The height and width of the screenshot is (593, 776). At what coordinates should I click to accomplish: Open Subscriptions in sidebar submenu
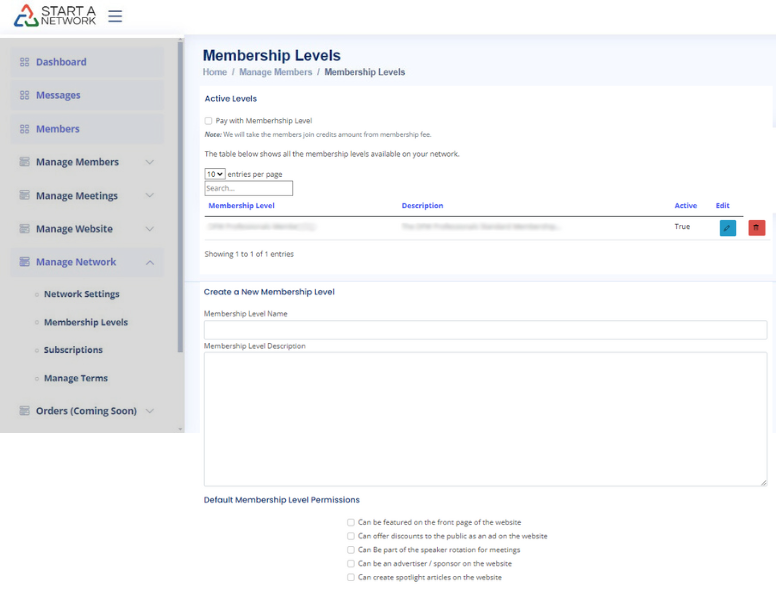73,350
